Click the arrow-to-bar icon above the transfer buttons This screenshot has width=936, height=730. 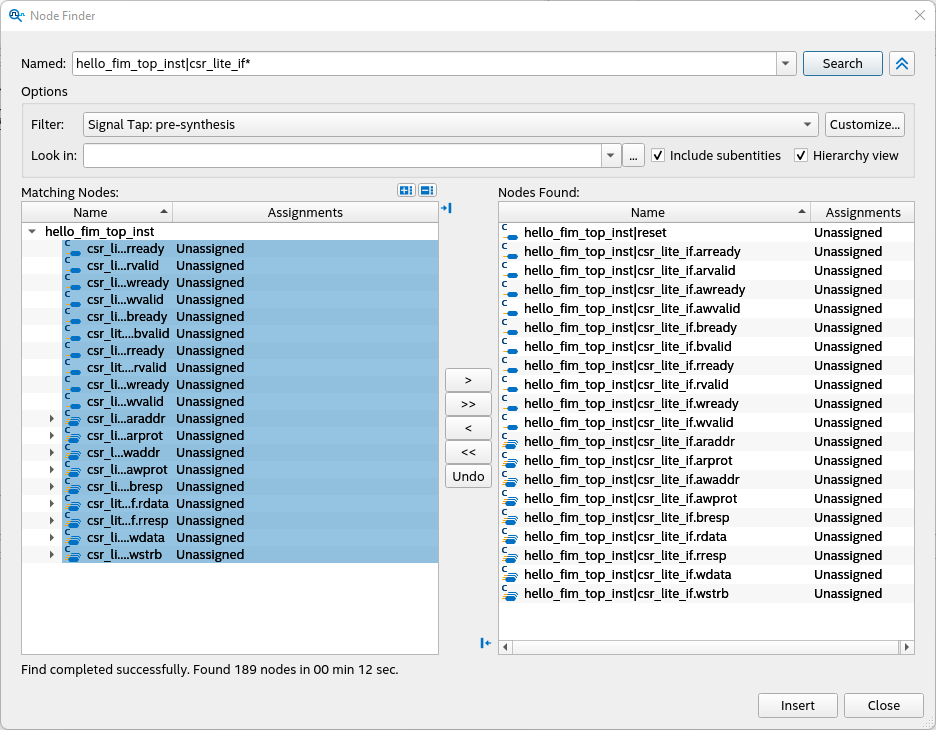pyautogui.click(x=446, y=208)
